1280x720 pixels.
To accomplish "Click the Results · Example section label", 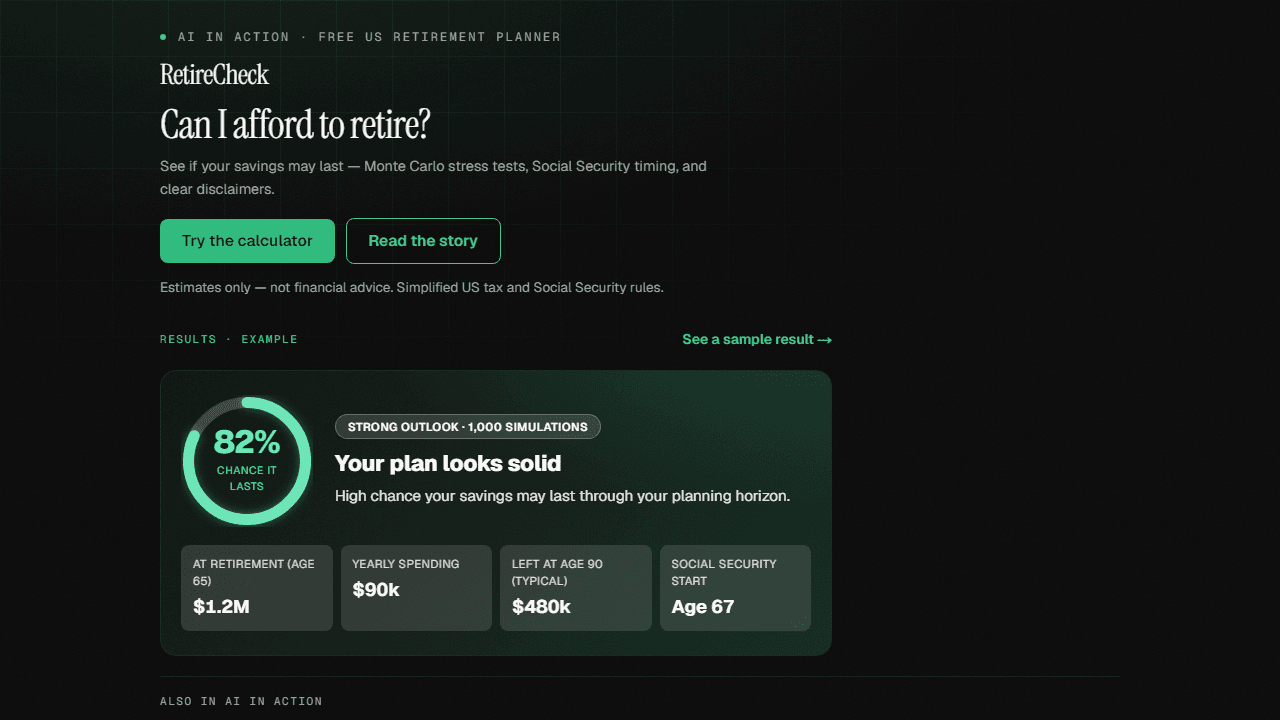I will [x=229, y=339].
